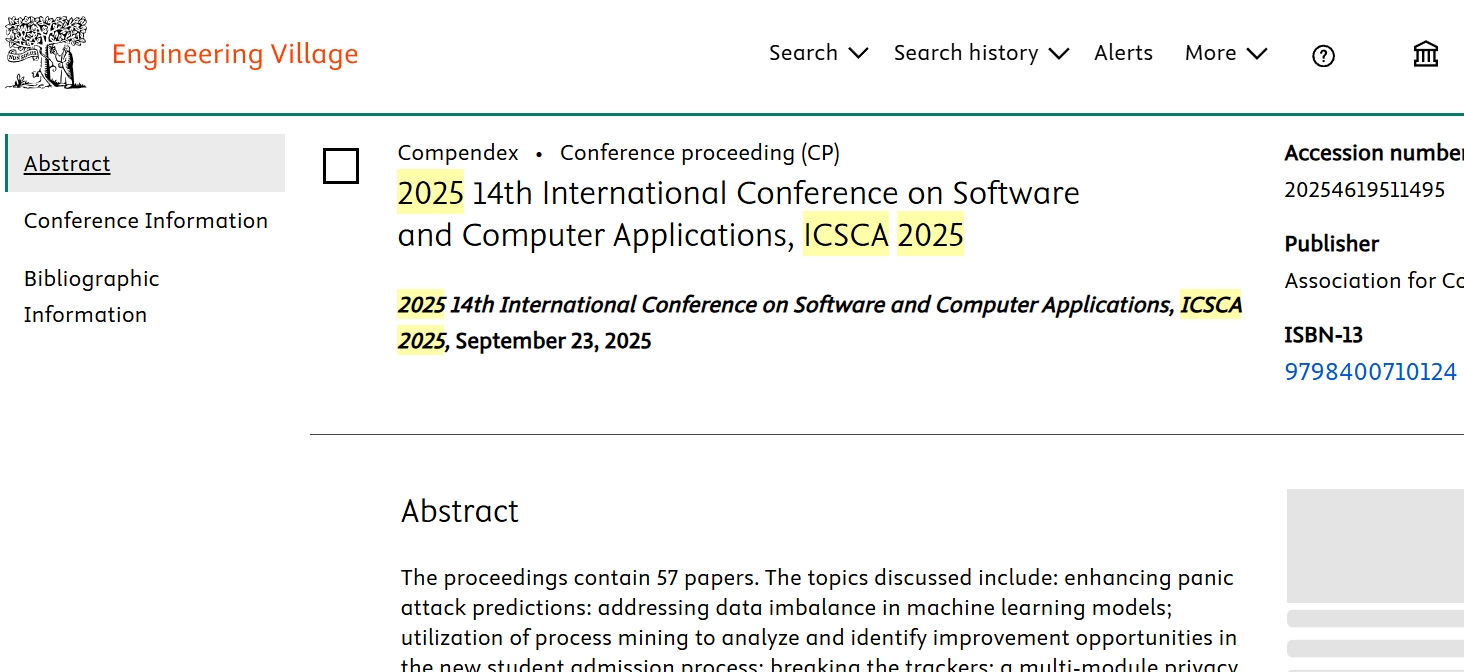The height and width of the screenshot is (672, 1464).
Task: Click the Elsevier tree logo
Action: (46, 53)
